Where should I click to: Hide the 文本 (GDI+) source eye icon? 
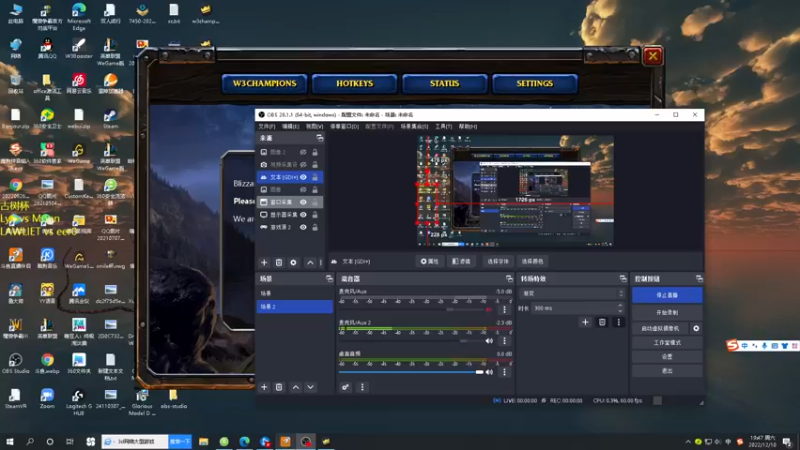[x=303, y=177]
